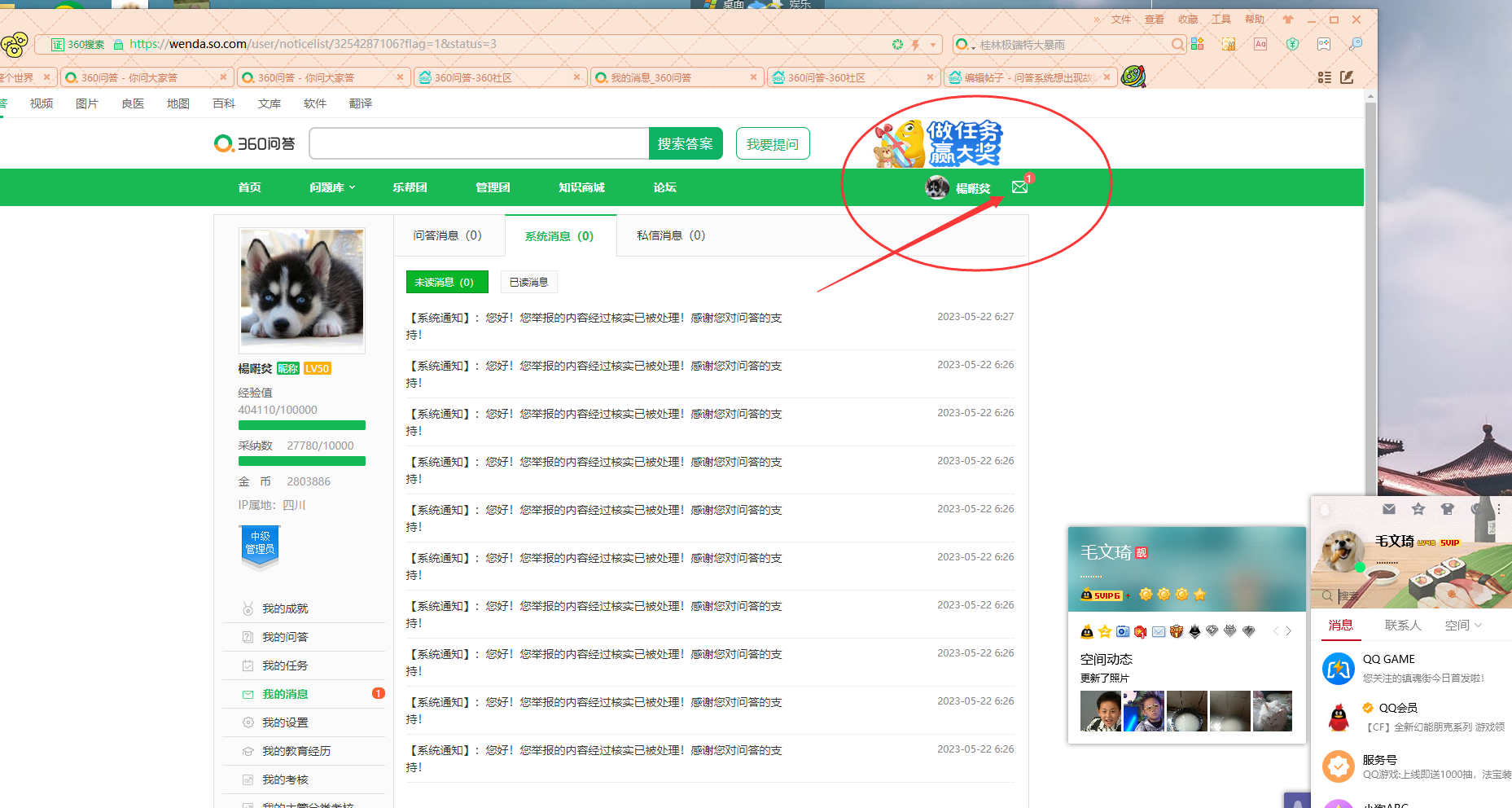Click the refresh icon in address bar
1512x808 pixels.
(x=897, y=44)
